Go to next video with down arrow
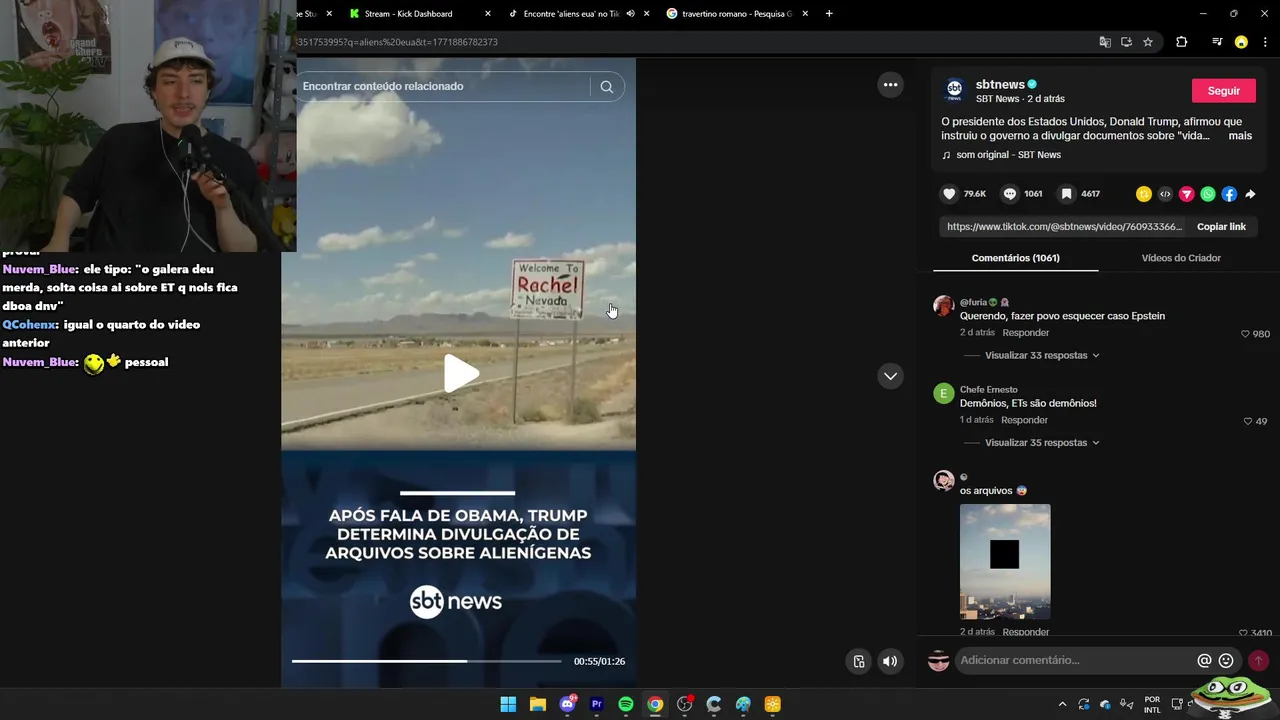The image size is (1280, 720). coord(890,376)
